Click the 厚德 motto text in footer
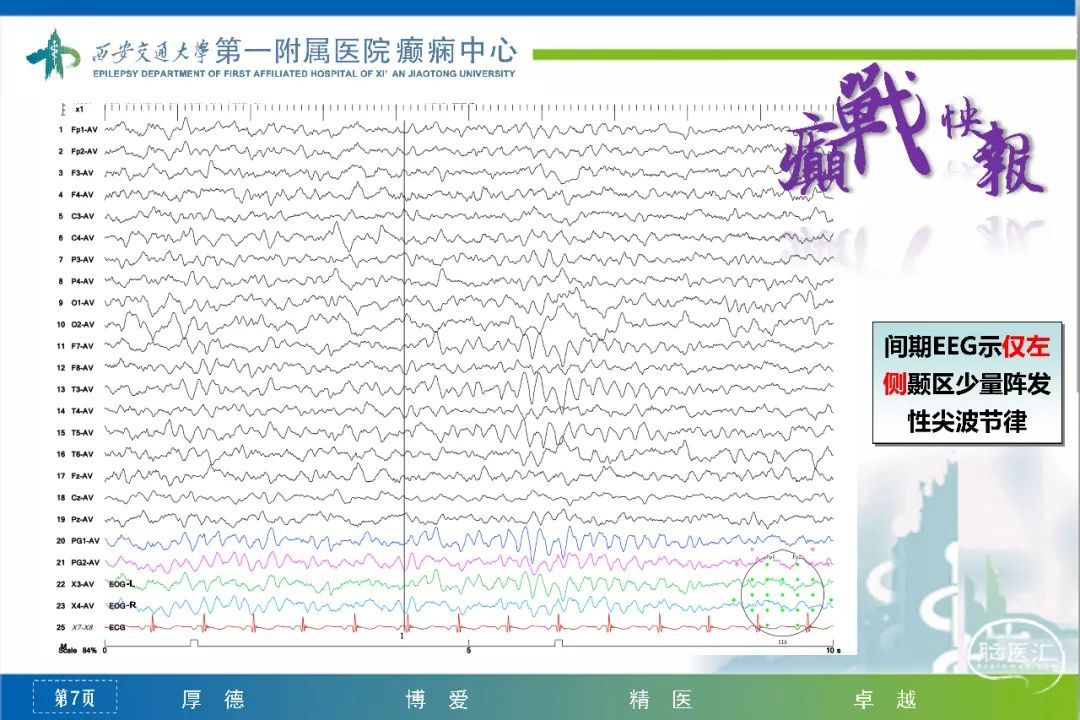The width and height of the screenshot is (1080, 720). [212, 699]
